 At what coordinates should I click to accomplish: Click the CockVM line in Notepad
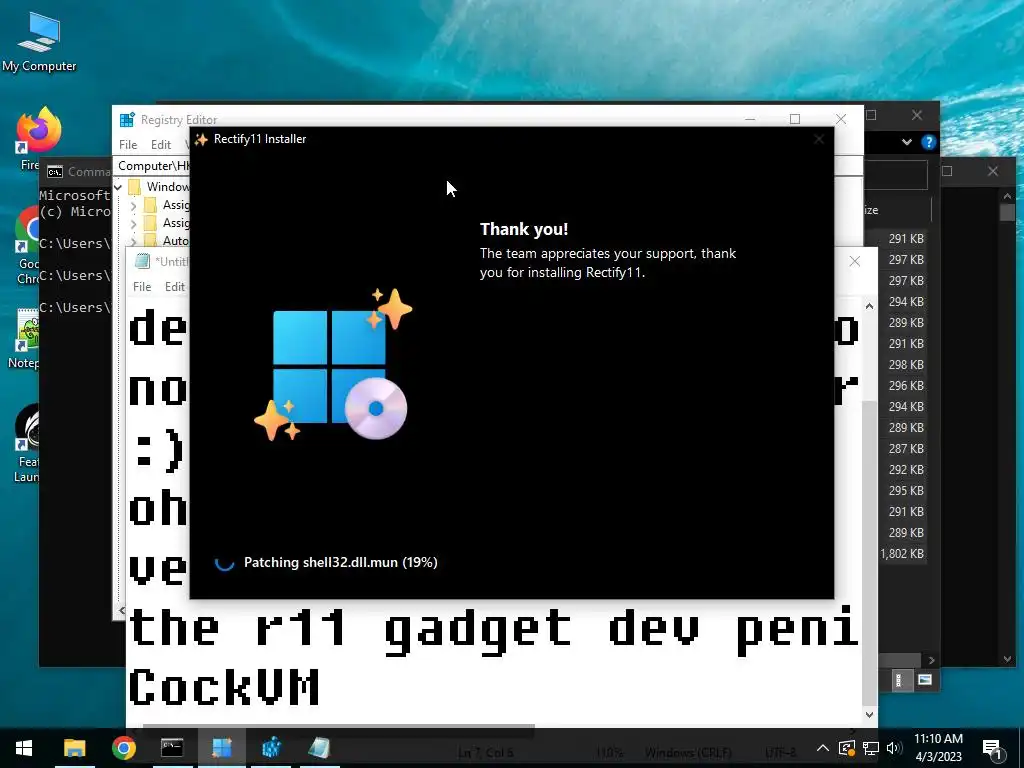coord(224,686)
